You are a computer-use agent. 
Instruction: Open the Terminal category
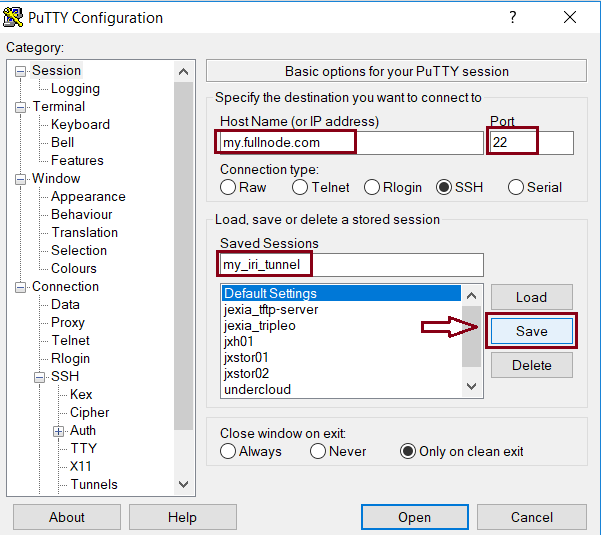point(59,107)
